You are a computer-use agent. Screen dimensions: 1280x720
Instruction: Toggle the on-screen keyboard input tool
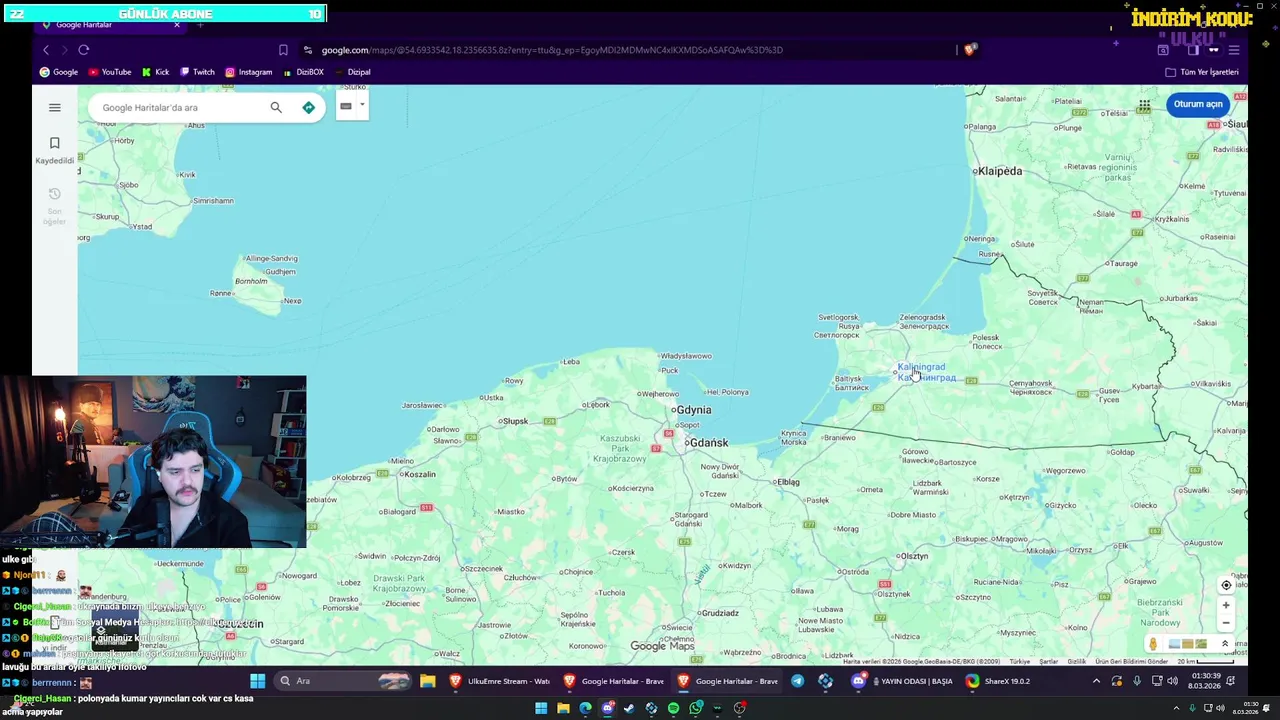[346, 106]
